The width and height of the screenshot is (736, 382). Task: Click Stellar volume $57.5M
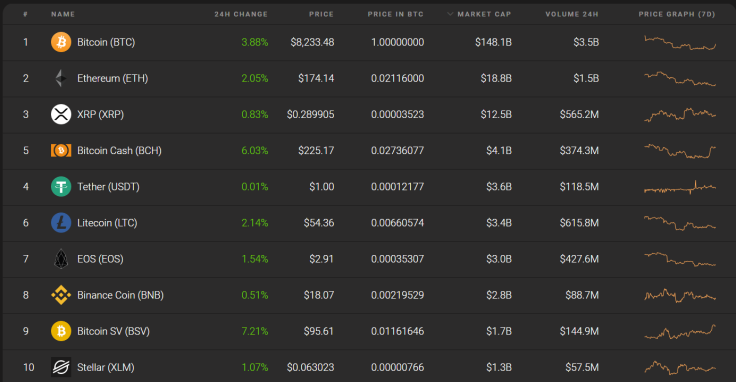point(582,367)
